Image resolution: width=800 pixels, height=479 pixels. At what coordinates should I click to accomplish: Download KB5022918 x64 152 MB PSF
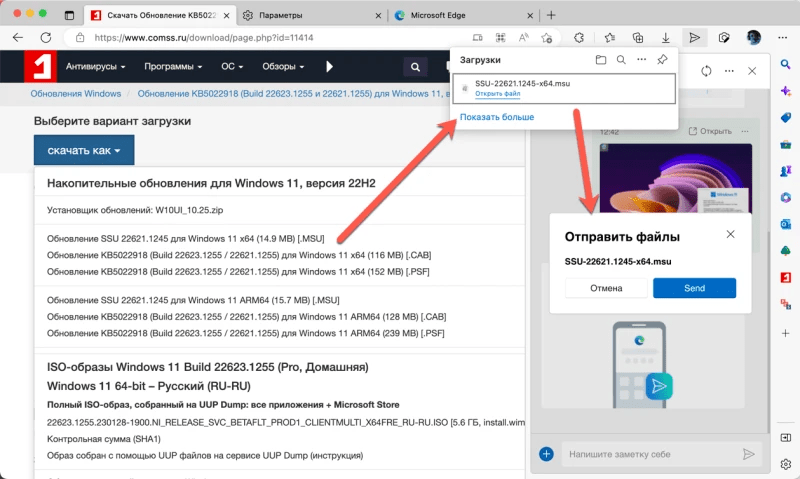click(238, 272)
